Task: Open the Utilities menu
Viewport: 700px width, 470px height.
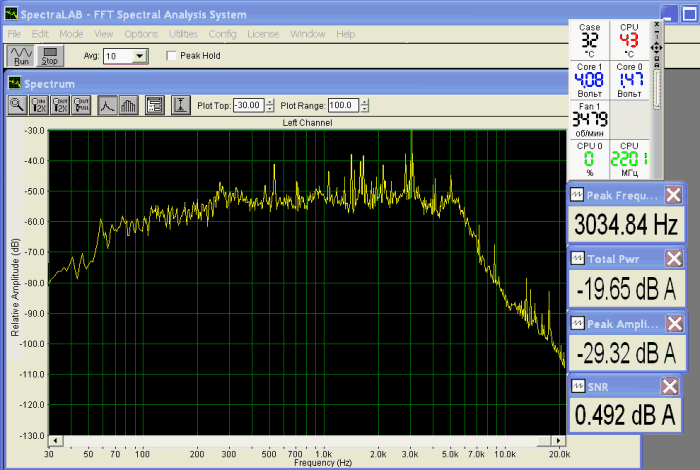Action: [182, 33]
